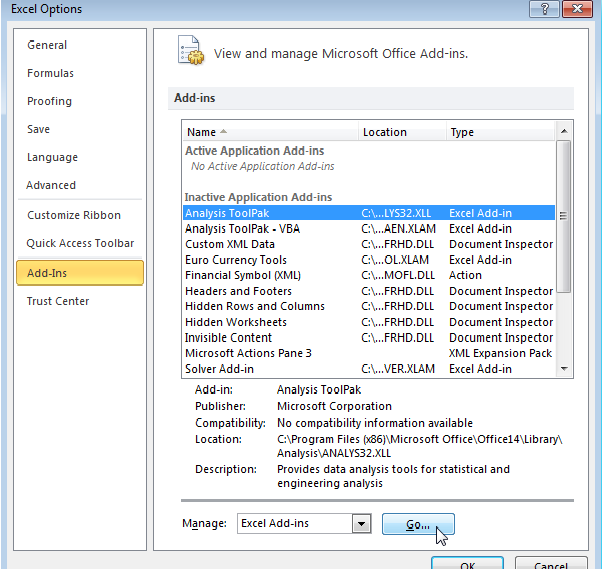Viewport: 602px width, 569px height.
Task: Select the Microsoft Actions Pane 3 row
Action: pyautogui.click(x=369, y=353)
